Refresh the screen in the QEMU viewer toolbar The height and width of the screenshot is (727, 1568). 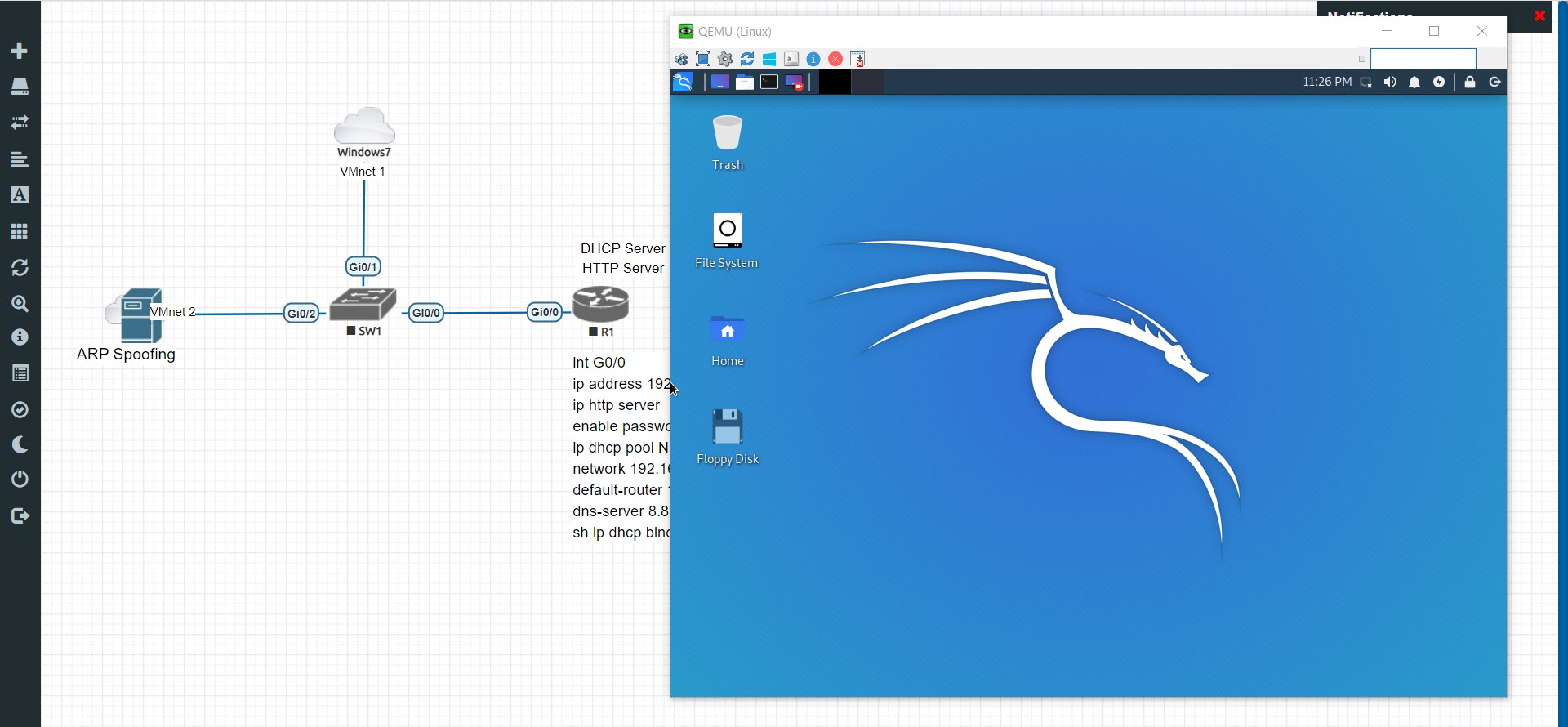tap(747, 59)
